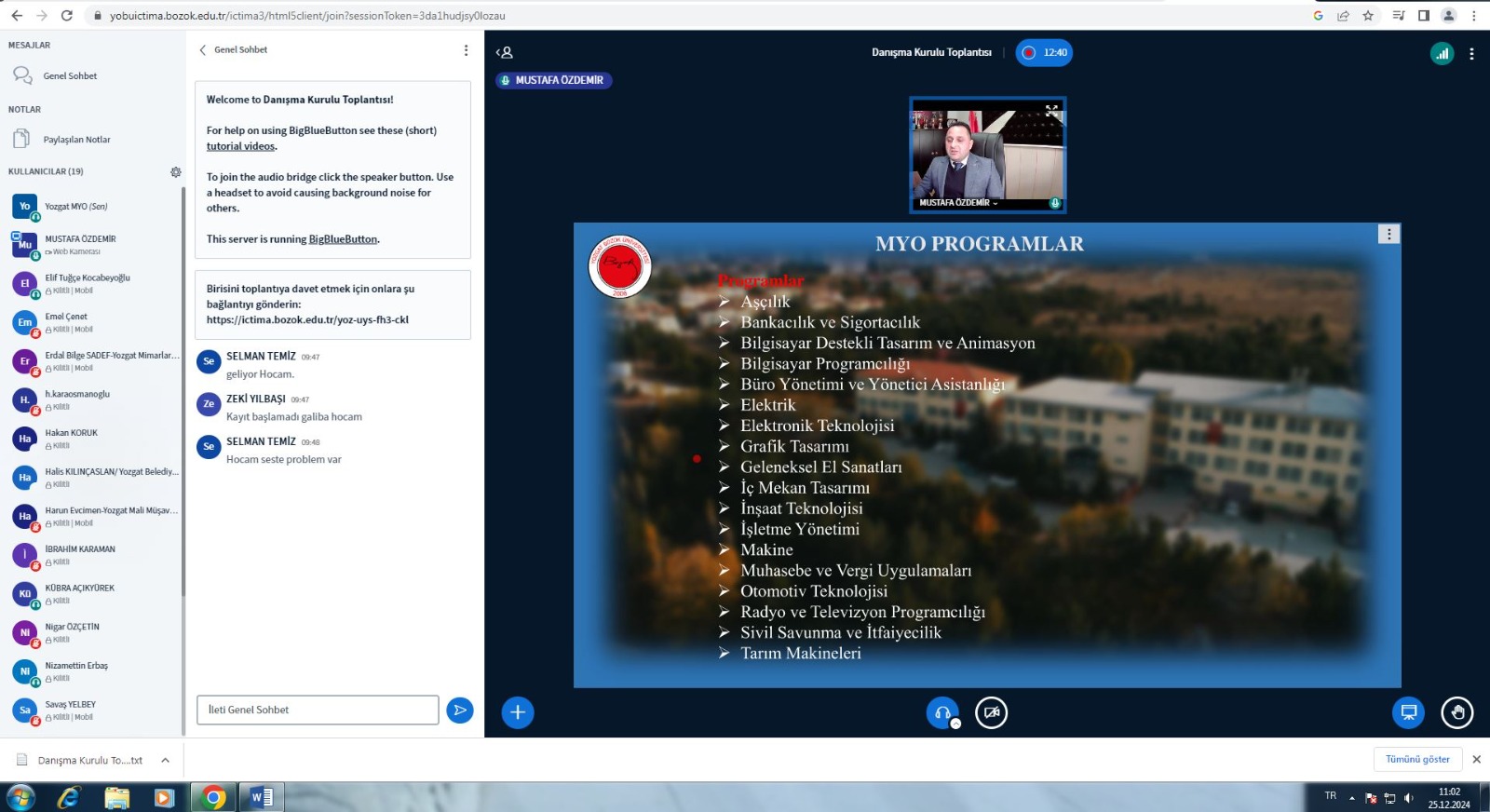Open presentation options three-dot menu
This screenshot has height=812, width=1490.
click(x=1388, y=235)
